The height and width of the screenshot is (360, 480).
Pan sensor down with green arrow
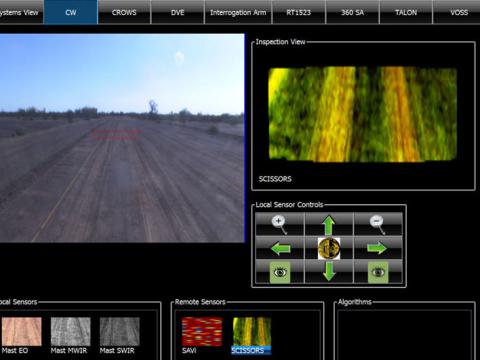(x=329, y=271)
